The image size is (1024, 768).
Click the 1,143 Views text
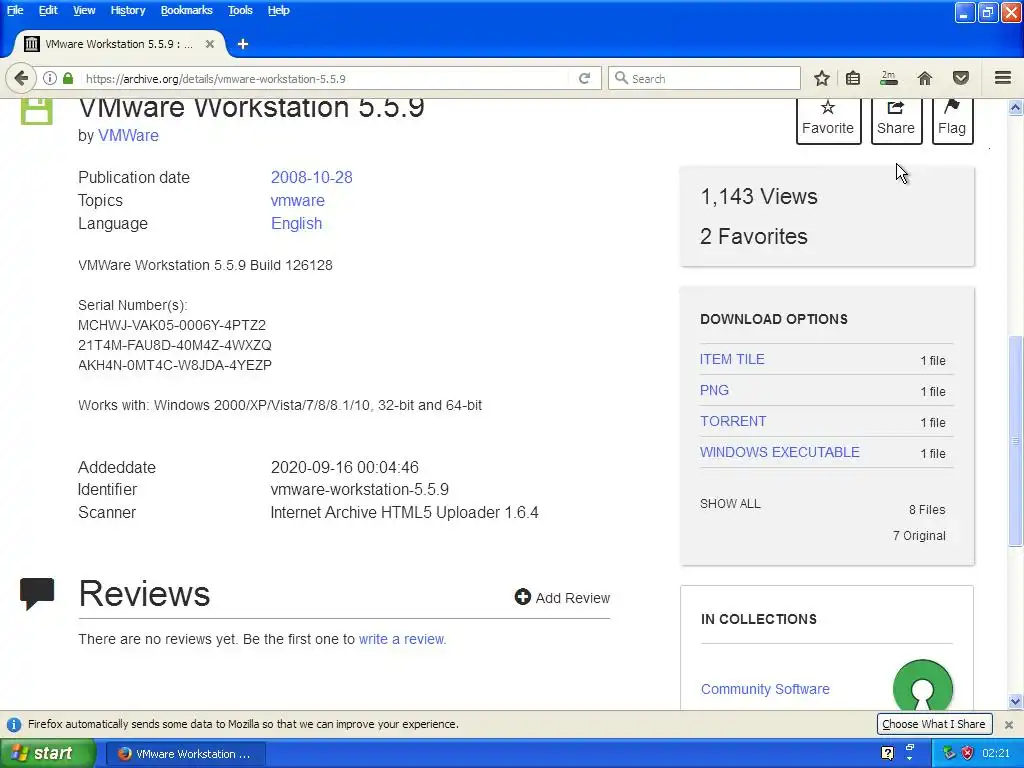pos(759,197)
